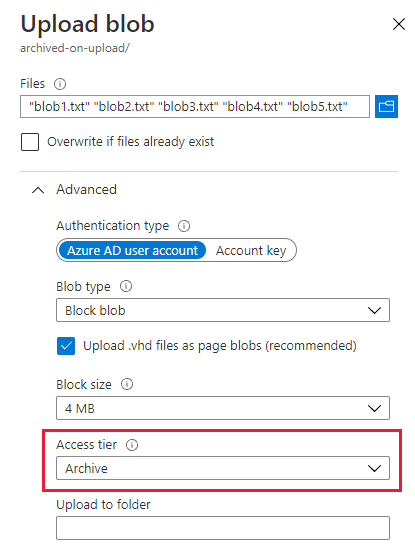The height and width of the screenshot is (552, 415).
Task: Click the Upload blob heading
Action: [x=87, y=24]
